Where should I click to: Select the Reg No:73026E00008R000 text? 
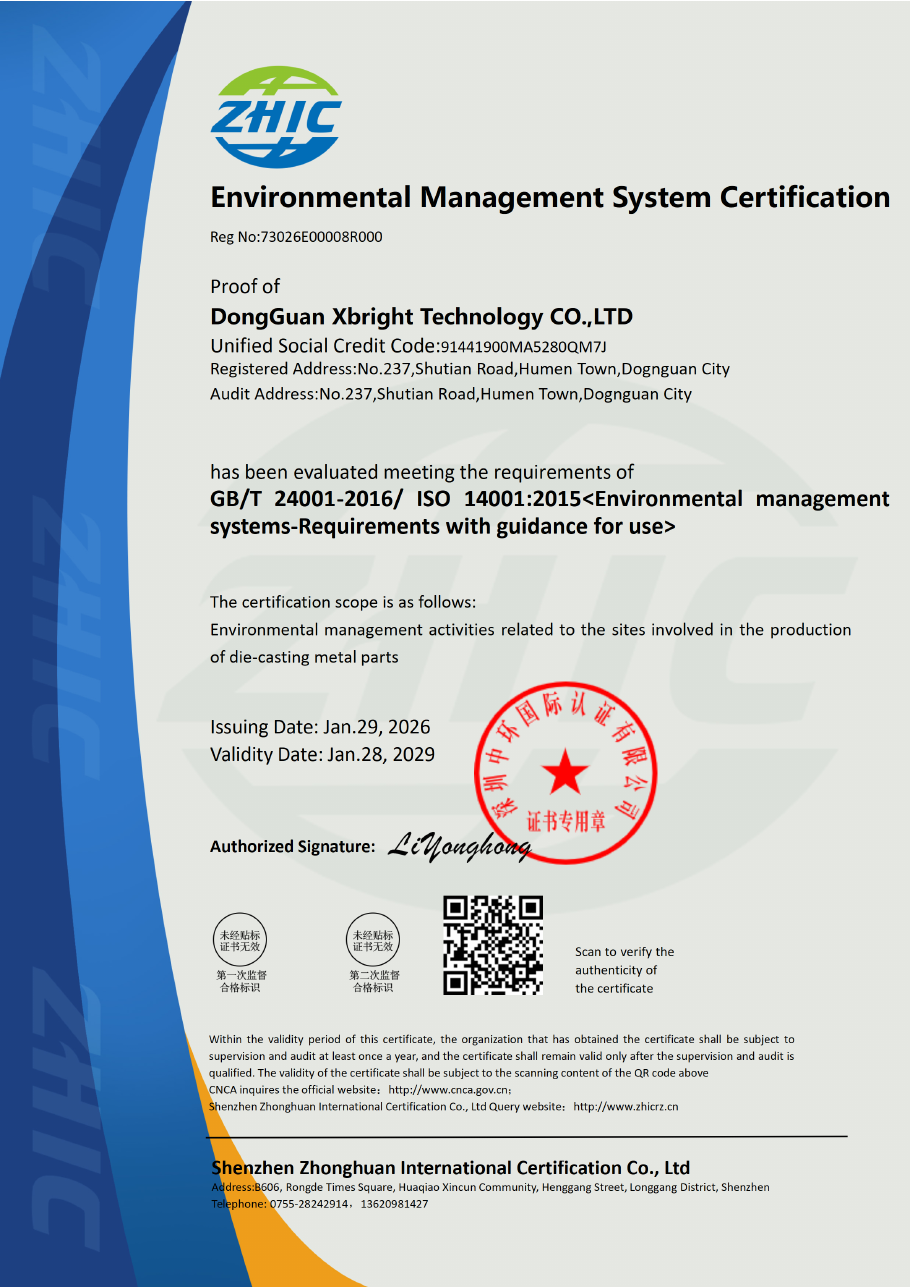point(296,237)
